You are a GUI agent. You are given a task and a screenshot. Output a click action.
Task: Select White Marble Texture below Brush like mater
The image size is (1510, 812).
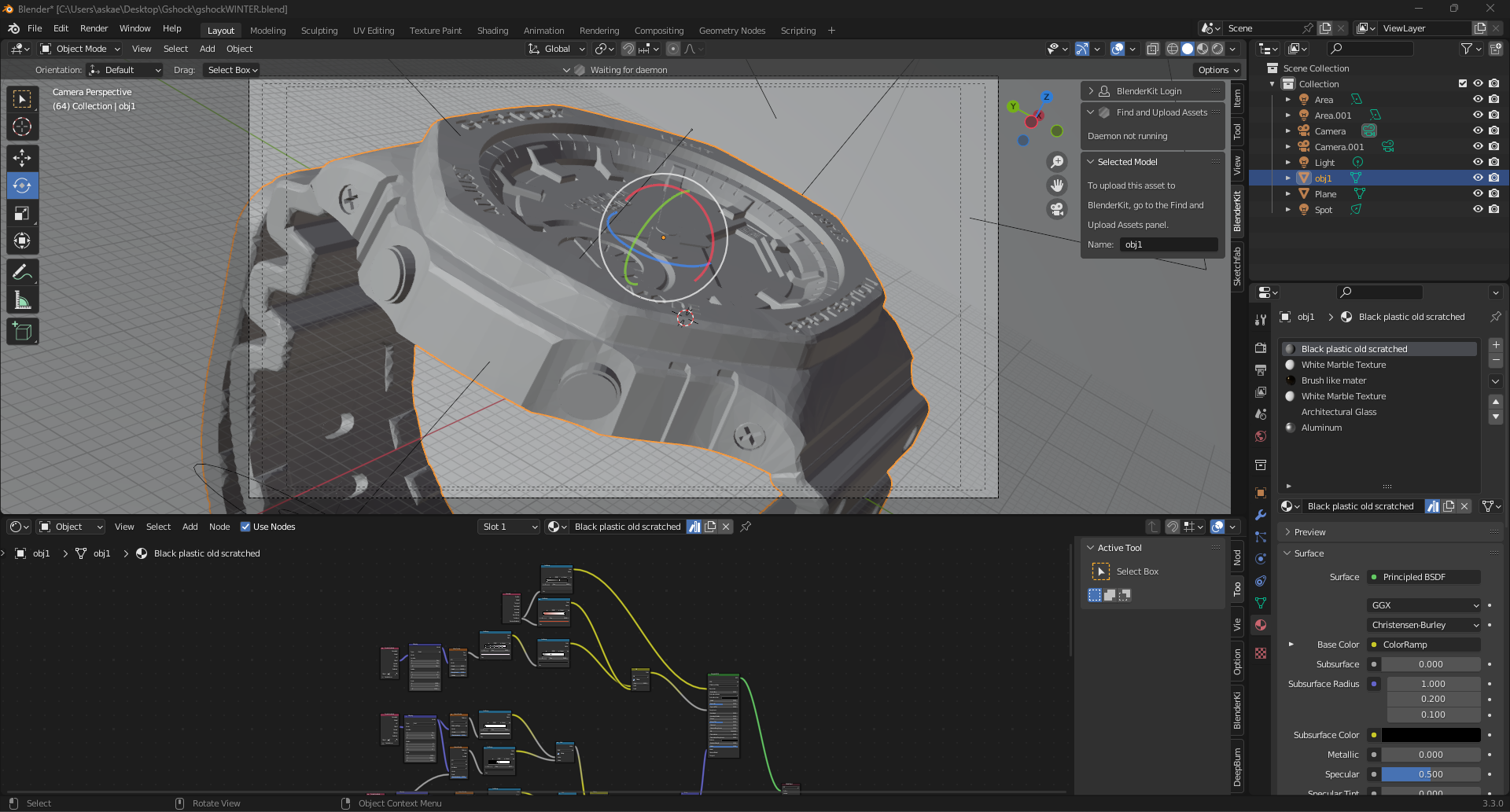1379,396
